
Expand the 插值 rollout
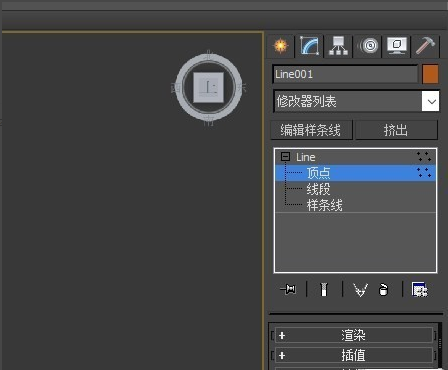pos(353,355)
